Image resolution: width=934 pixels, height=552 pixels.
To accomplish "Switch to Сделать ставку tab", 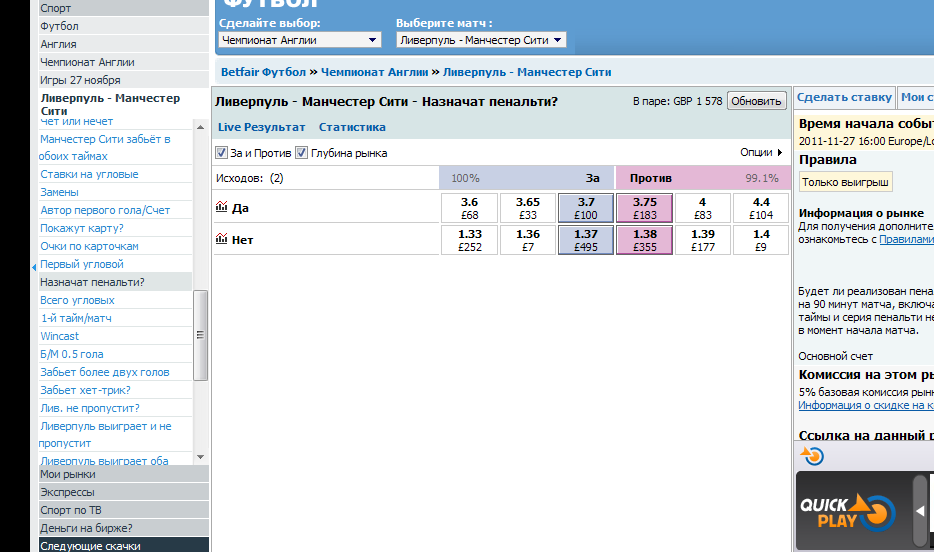I will tap(844, 98).
